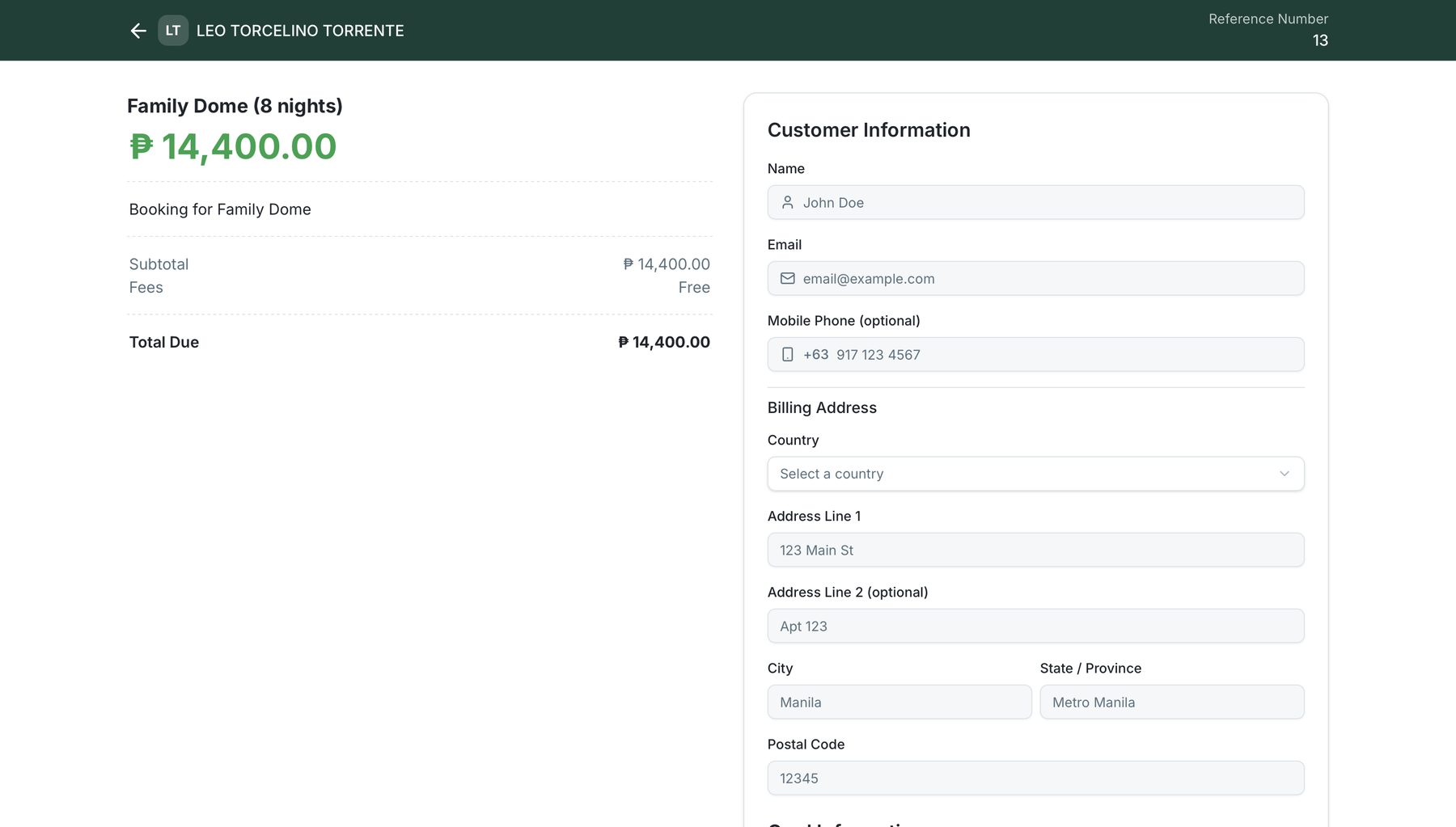The image size is (1456, 827).
Task: Click the large green ₱ 14,400.00 amount
Action: pos(233,146)
